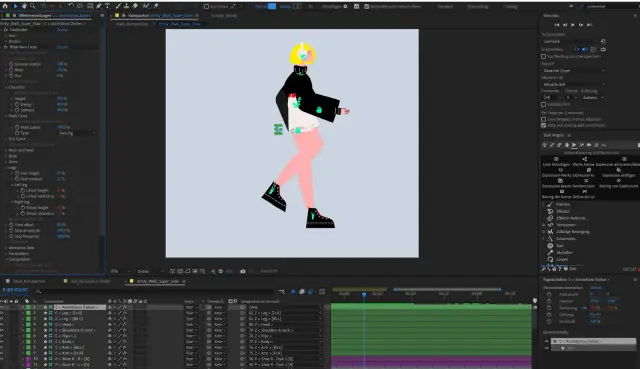Image resolution: width=640 pixels, height=369 pixels.
Task: Expand the Animation data group
Action: click(7, 248)
